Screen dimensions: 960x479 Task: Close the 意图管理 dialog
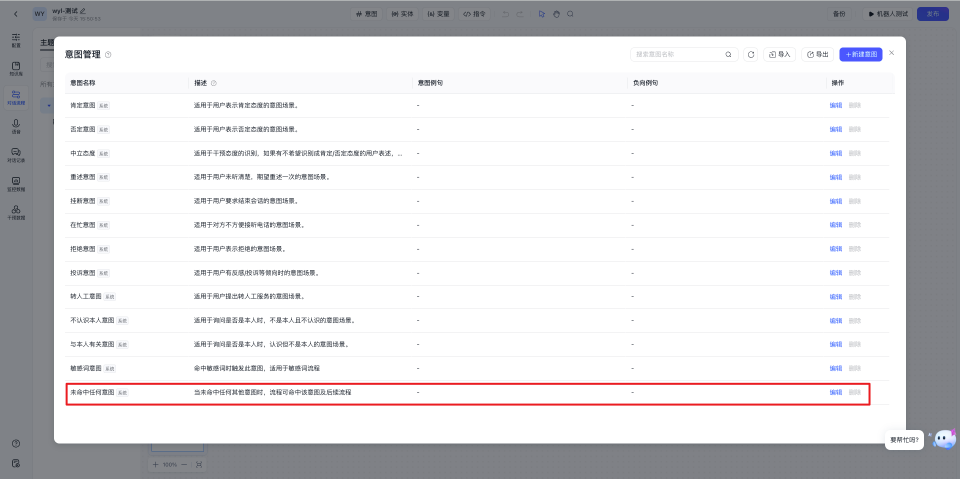[892, 52]
